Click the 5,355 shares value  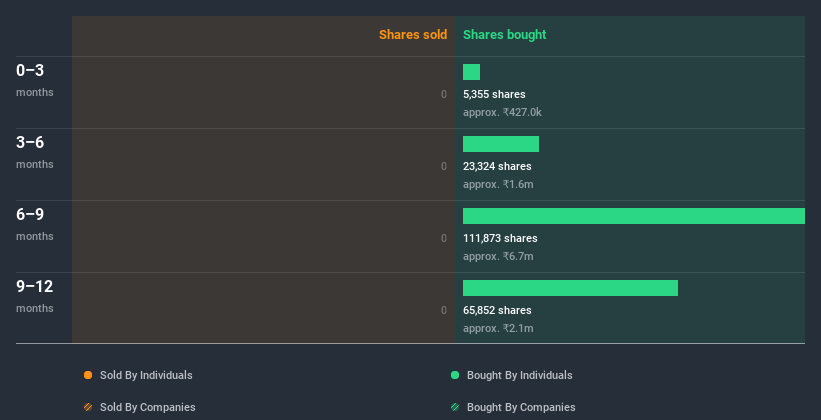[494, 94]
